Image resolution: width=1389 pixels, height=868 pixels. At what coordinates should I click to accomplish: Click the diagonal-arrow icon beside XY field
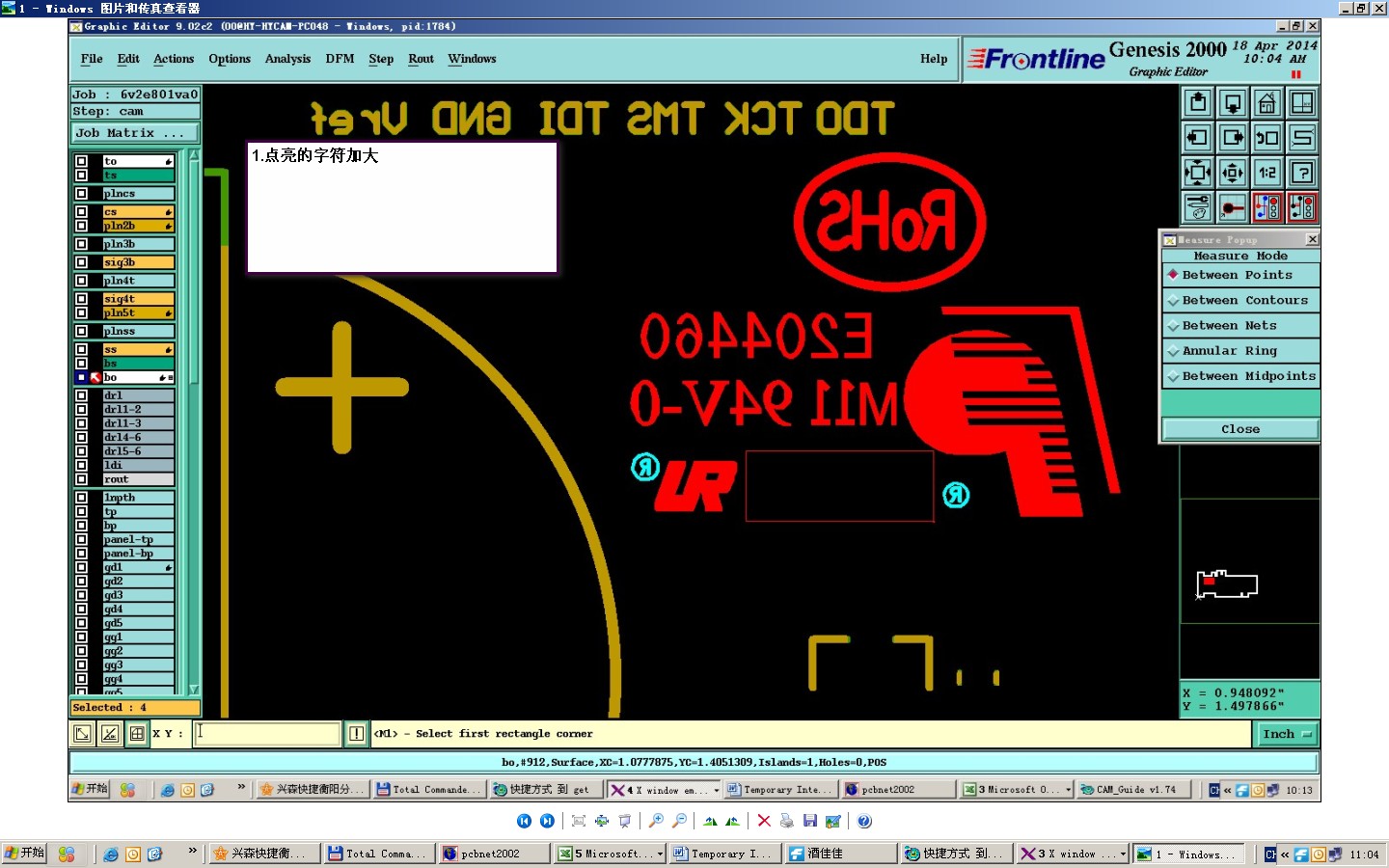pyautogui.click(x=83, y=734)
